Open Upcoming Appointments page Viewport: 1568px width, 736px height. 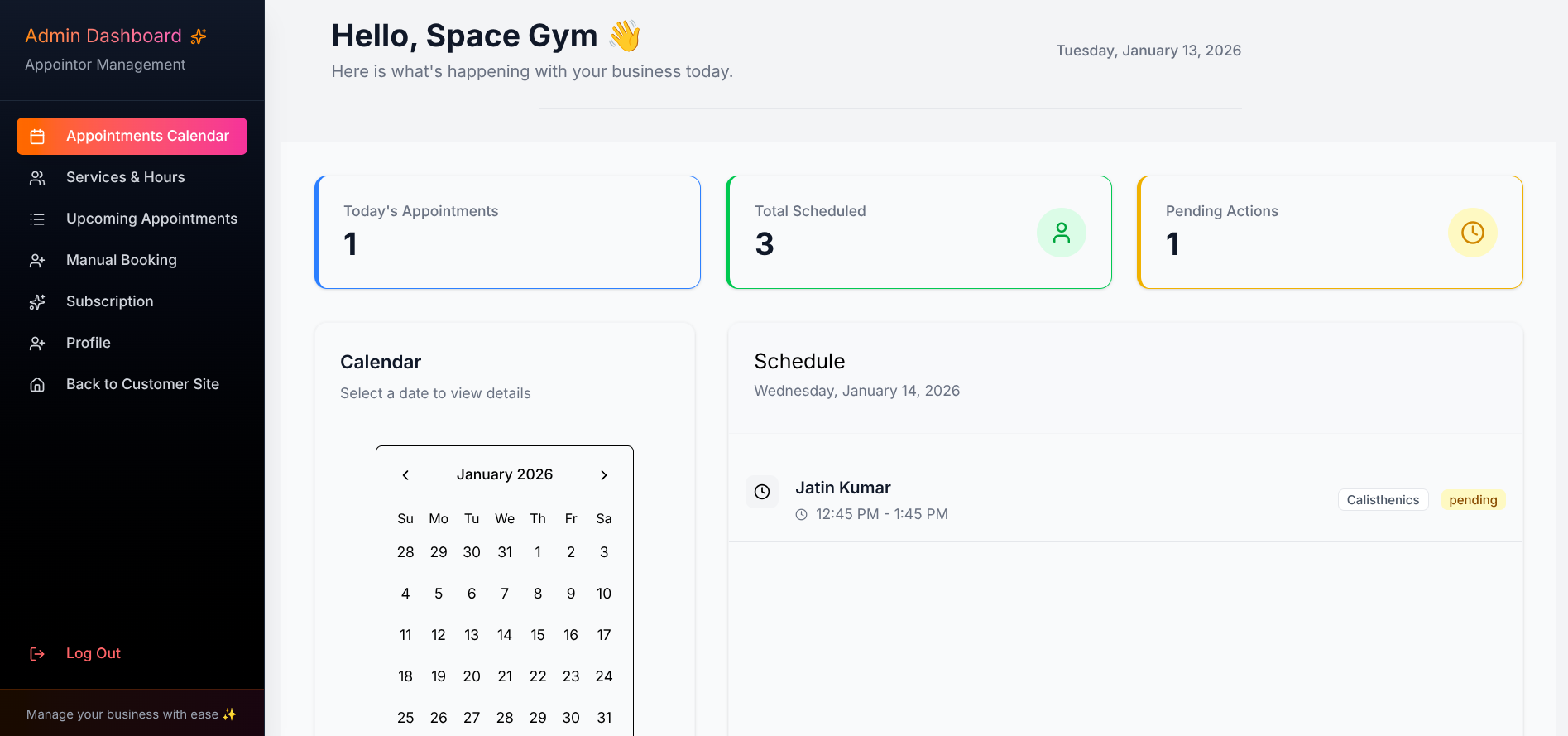pos(132,219)
